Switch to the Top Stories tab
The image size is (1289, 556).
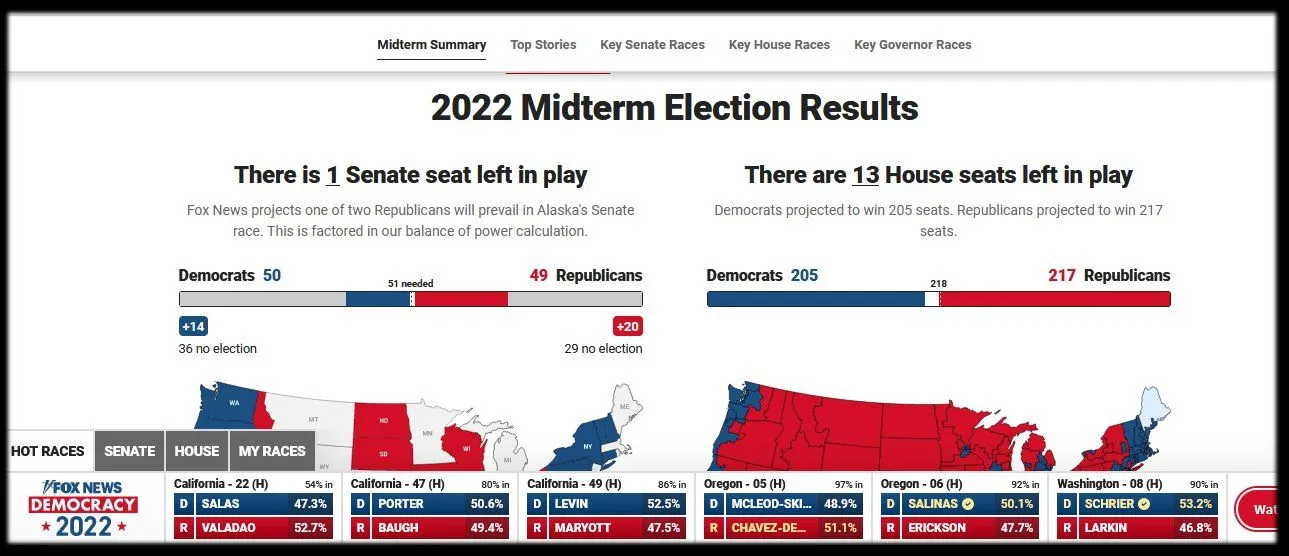[x=543, y=45]
